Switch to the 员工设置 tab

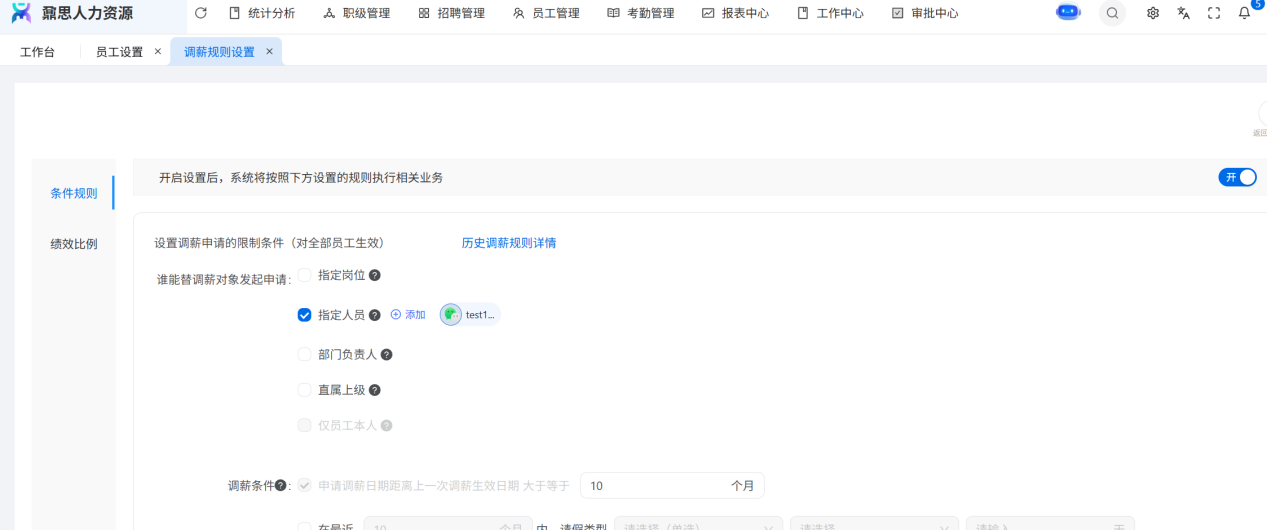(119, 51)
